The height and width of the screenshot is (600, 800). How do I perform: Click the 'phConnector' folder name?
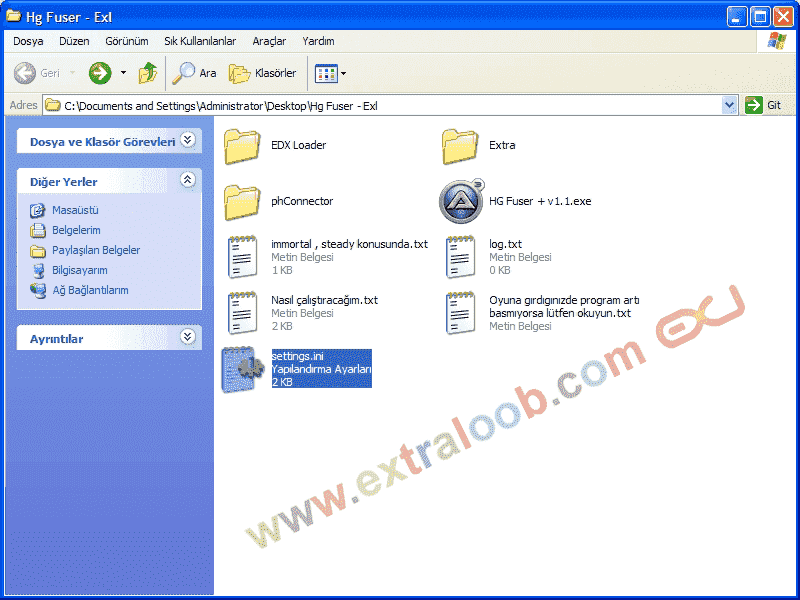302,201
